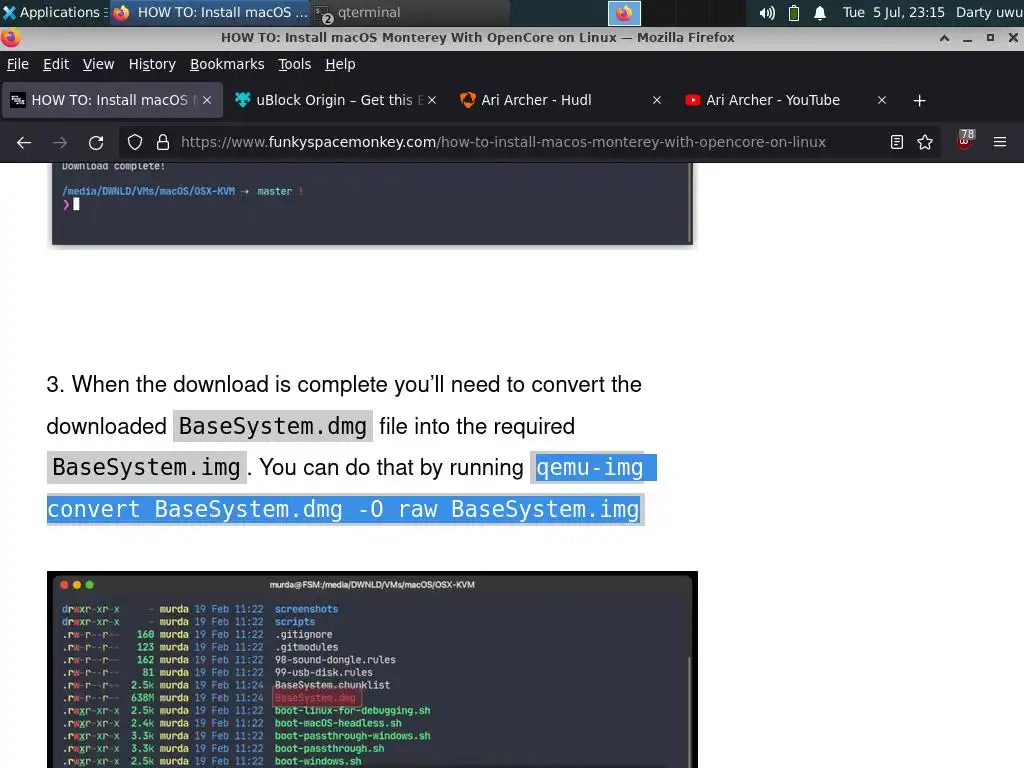The height and width of the screenshot is (768, 1024).
Task: Open the File menu
Action: point(18,64)
